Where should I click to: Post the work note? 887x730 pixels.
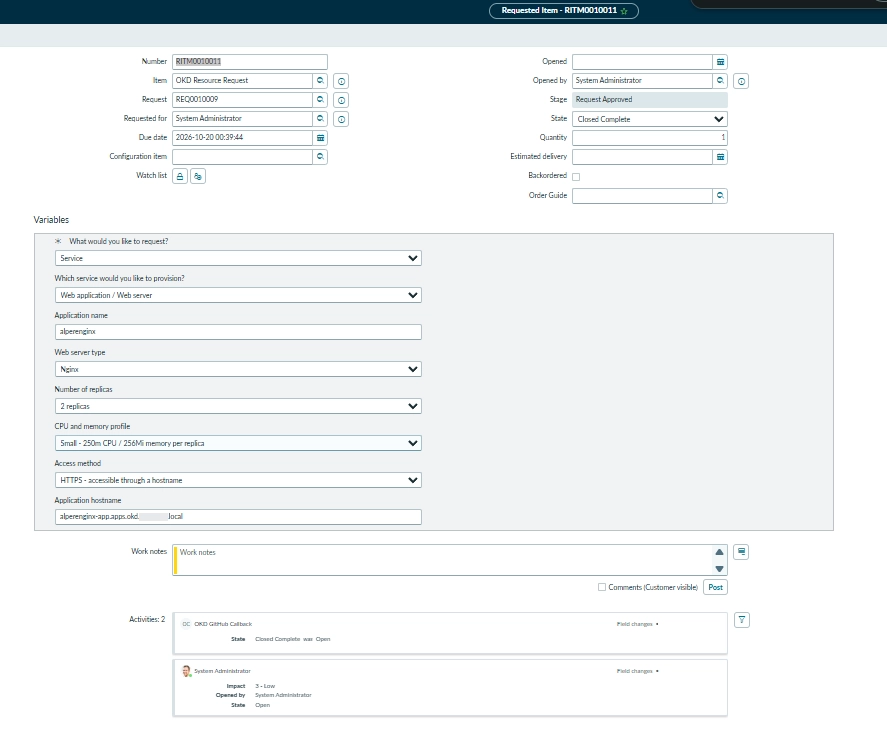coord(715,587)
